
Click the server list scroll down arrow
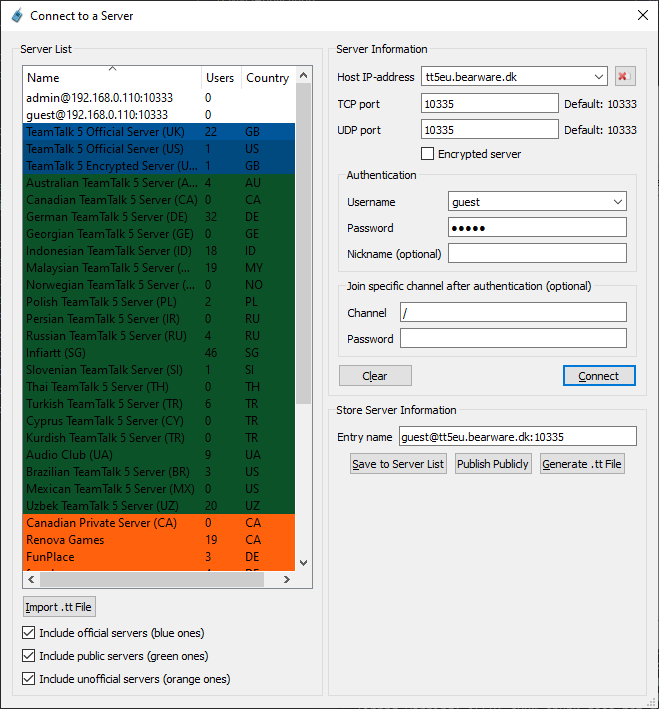tap(303, 563)
